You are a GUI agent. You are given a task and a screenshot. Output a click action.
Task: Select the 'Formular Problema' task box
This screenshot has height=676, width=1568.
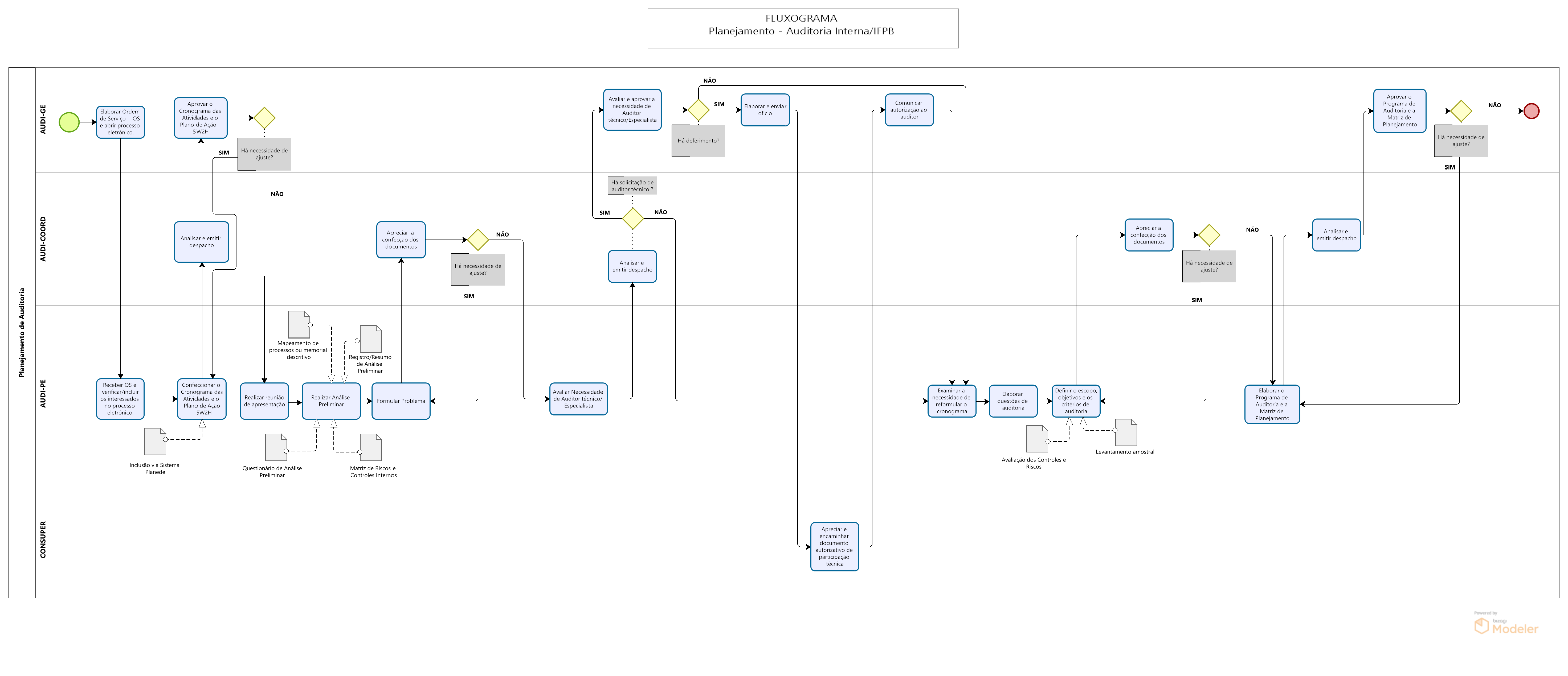point(401,401)
